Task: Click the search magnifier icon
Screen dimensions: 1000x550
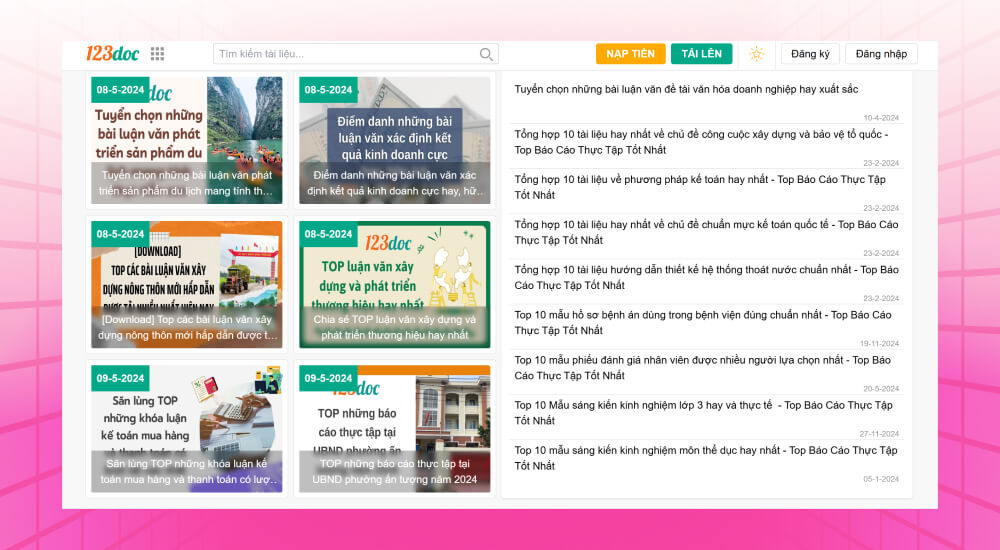Action: 486,54
